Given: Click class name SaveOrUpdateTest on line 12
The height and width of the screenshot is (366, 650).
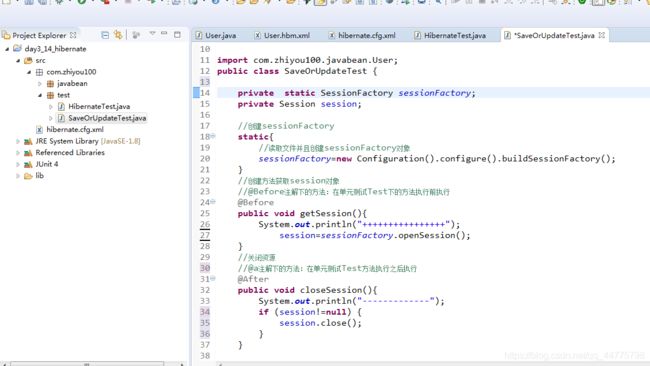Looking at the screenshot, I should tap(325, 71).
